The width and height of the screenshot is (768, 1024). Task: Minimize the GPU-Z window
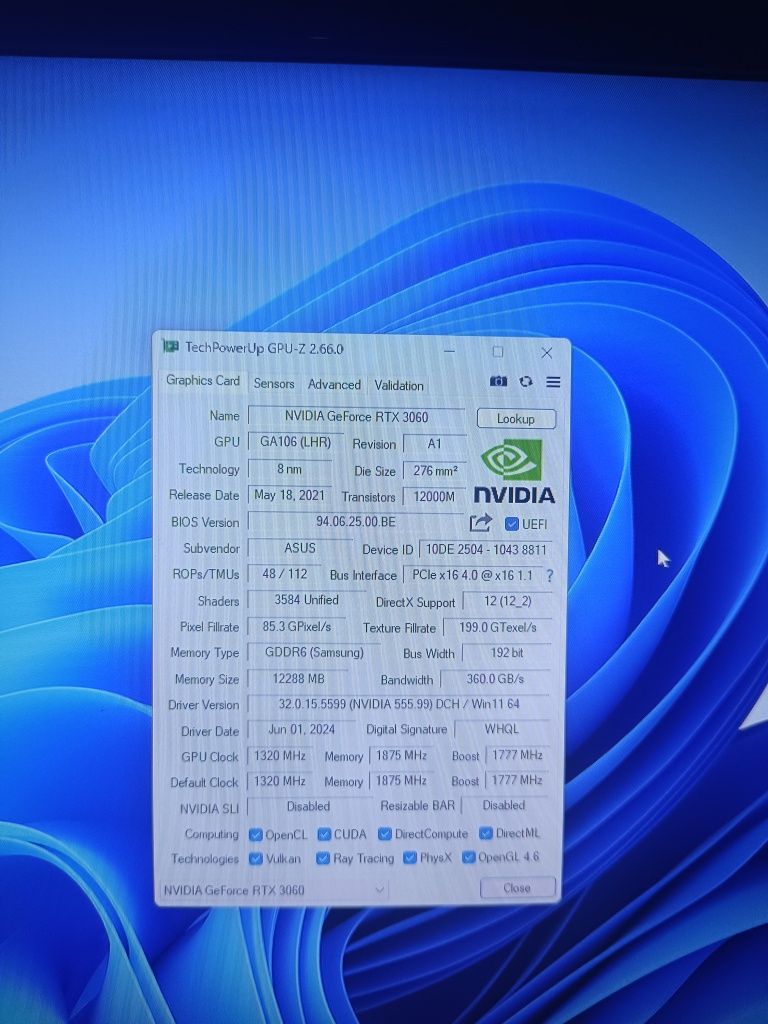[x=449, y=351]
